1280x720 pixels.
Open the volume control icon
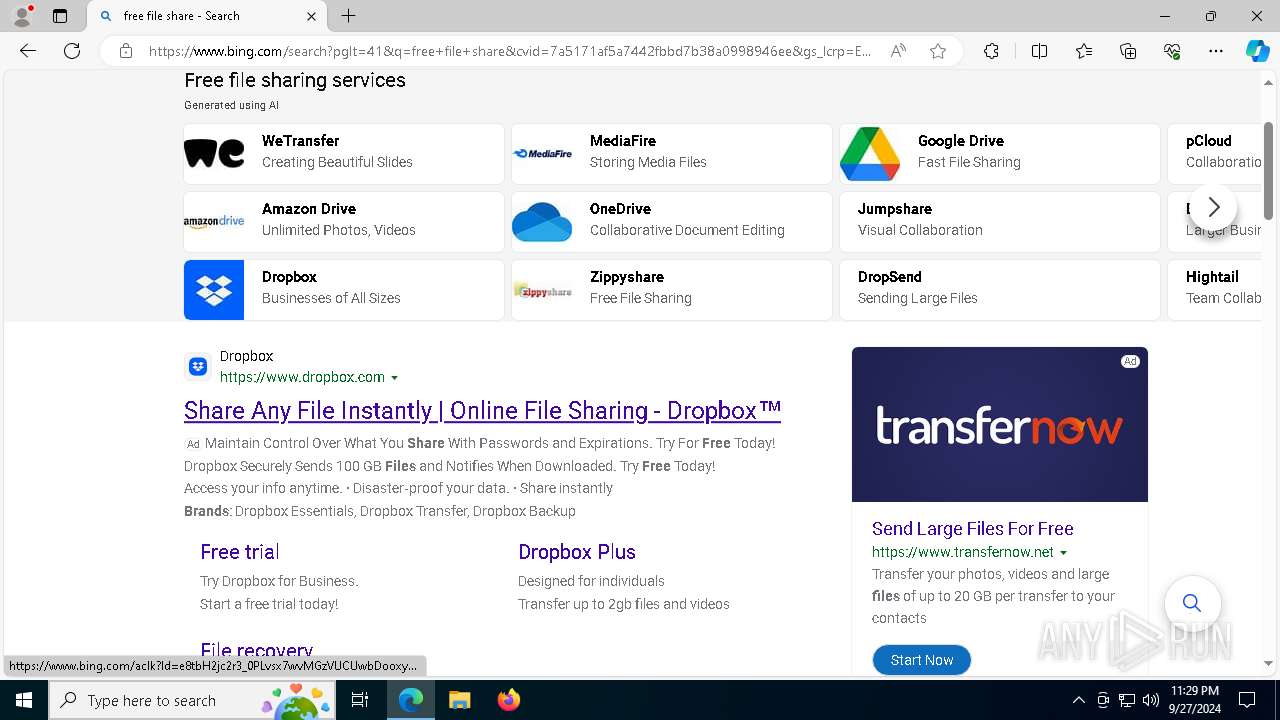coord(1150,700)
